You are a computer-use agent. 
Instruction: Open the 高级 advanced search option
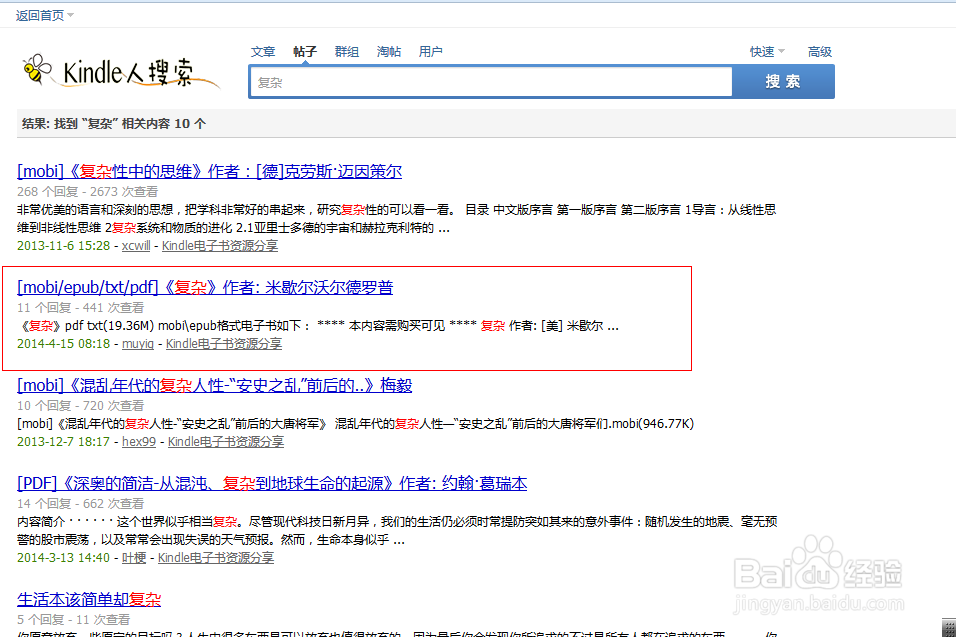coord(817,51)
